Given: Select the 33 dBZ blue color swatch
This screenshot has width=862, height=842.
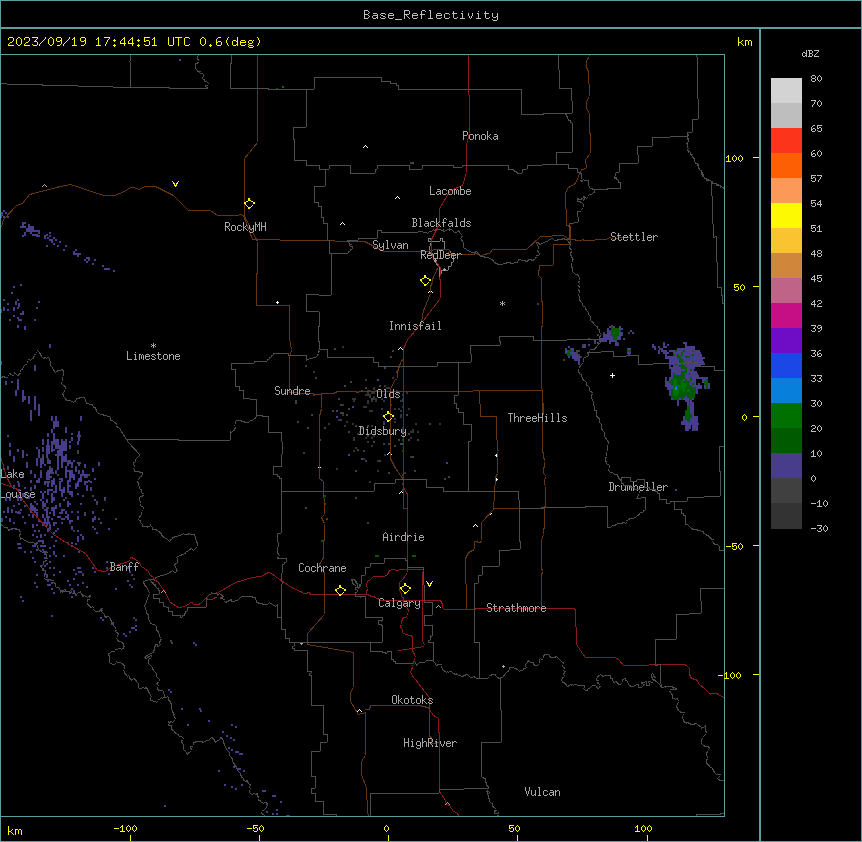Looking at the screenshot, I should pyautogui.click(x=786, y=390).
